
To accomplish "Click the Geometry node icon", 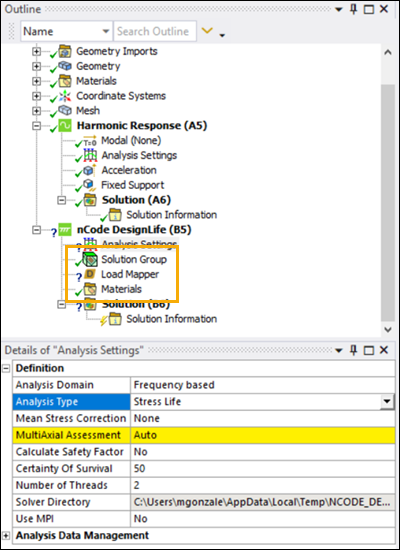I will [65, 66].
